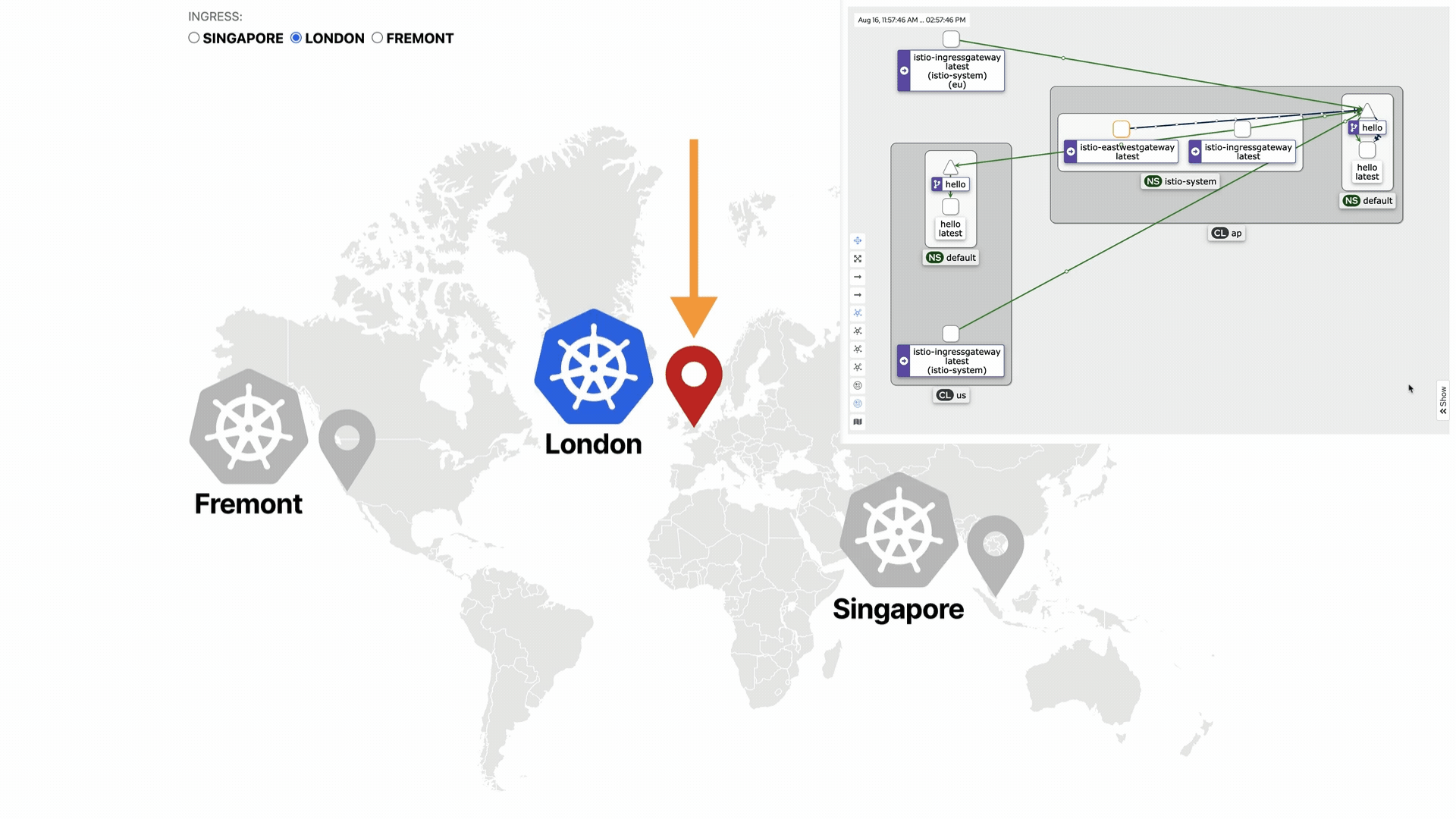The width and height of the screenshot is (1456, 819).
Task: Select the LONDON ingress radio button
Action: click(297, 38)
